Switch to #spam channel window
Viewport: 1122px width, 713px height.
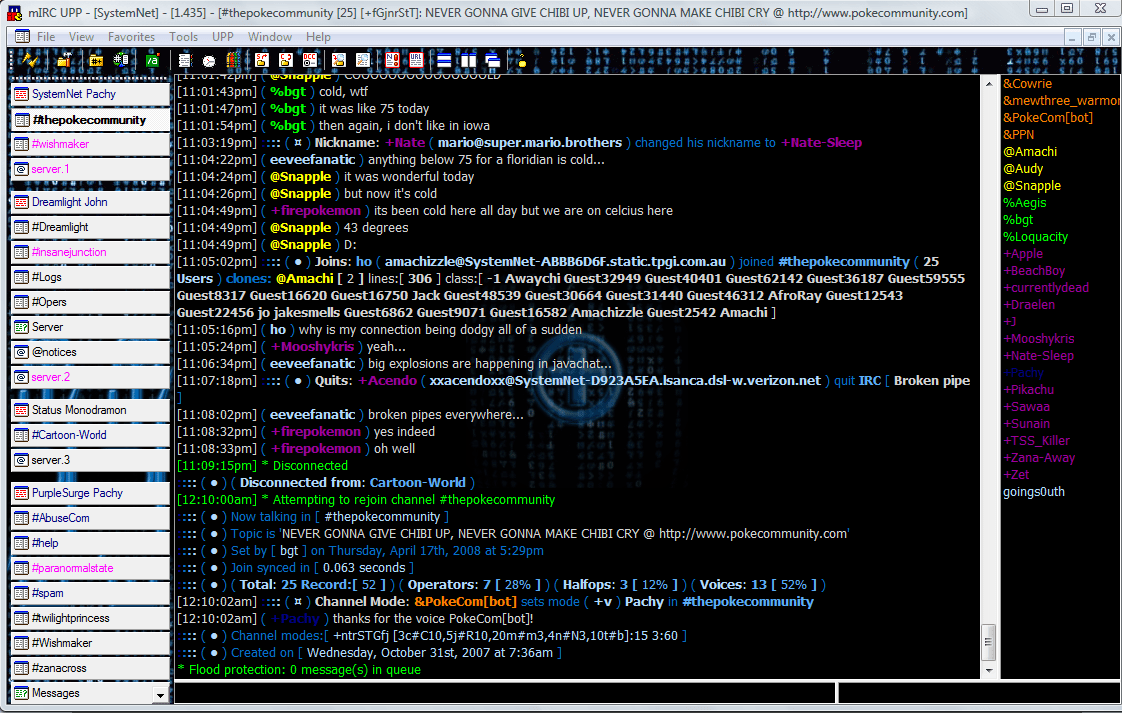(91, 593)
